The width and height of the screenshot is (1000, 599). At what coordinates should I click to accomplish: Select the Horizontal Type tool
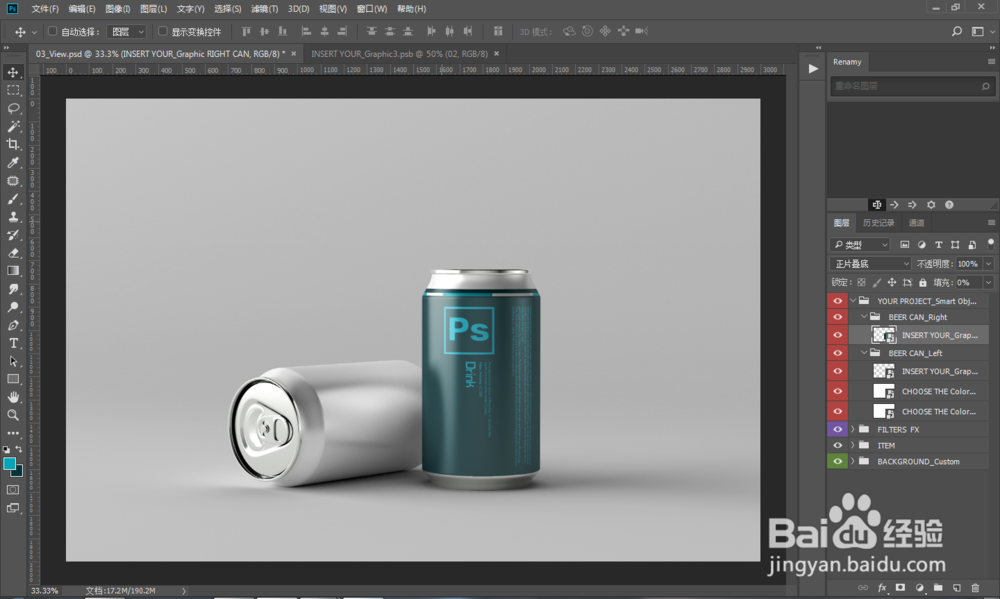tap(13, 343)
